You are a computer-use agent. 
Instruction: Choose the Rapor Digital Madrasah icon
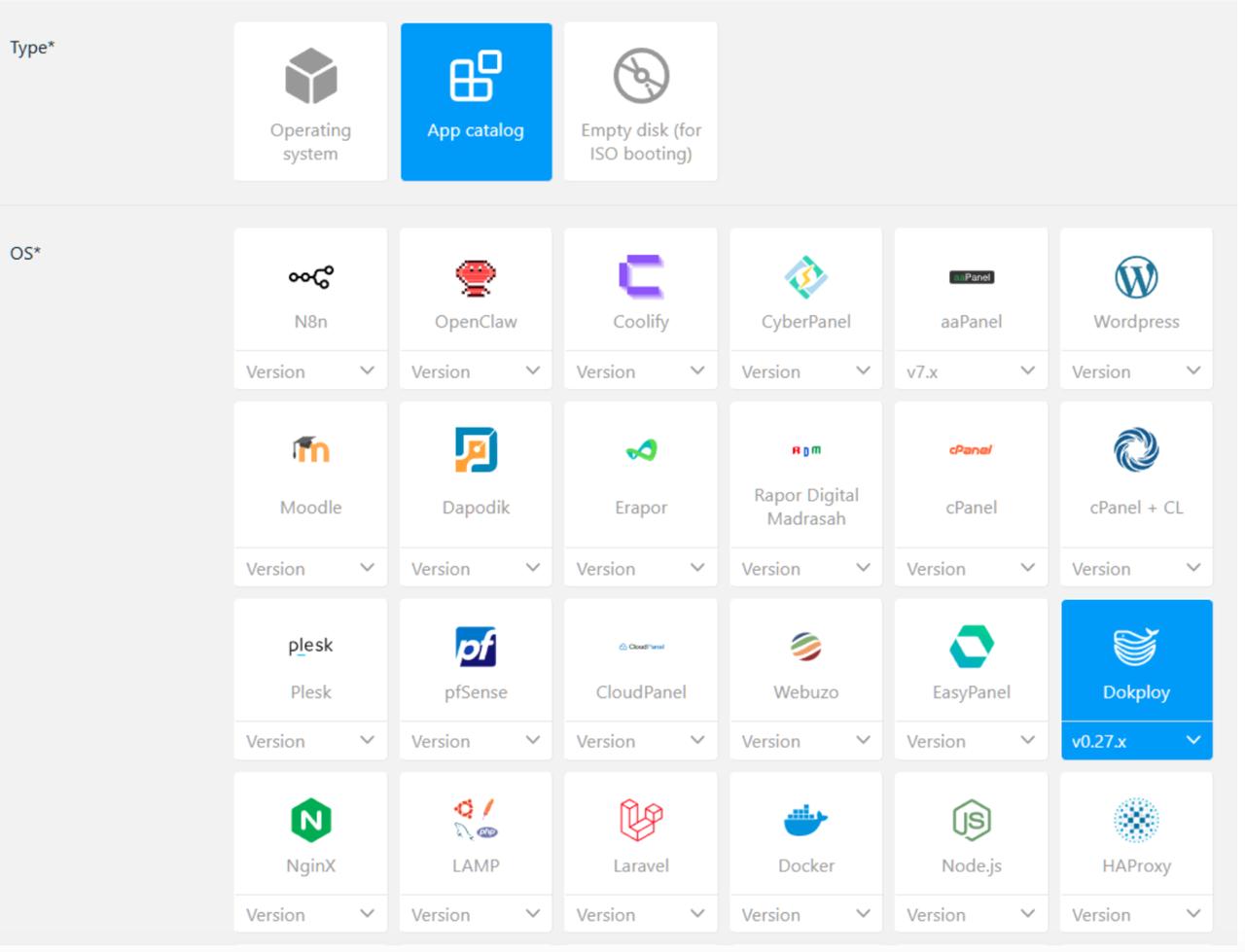805,450
